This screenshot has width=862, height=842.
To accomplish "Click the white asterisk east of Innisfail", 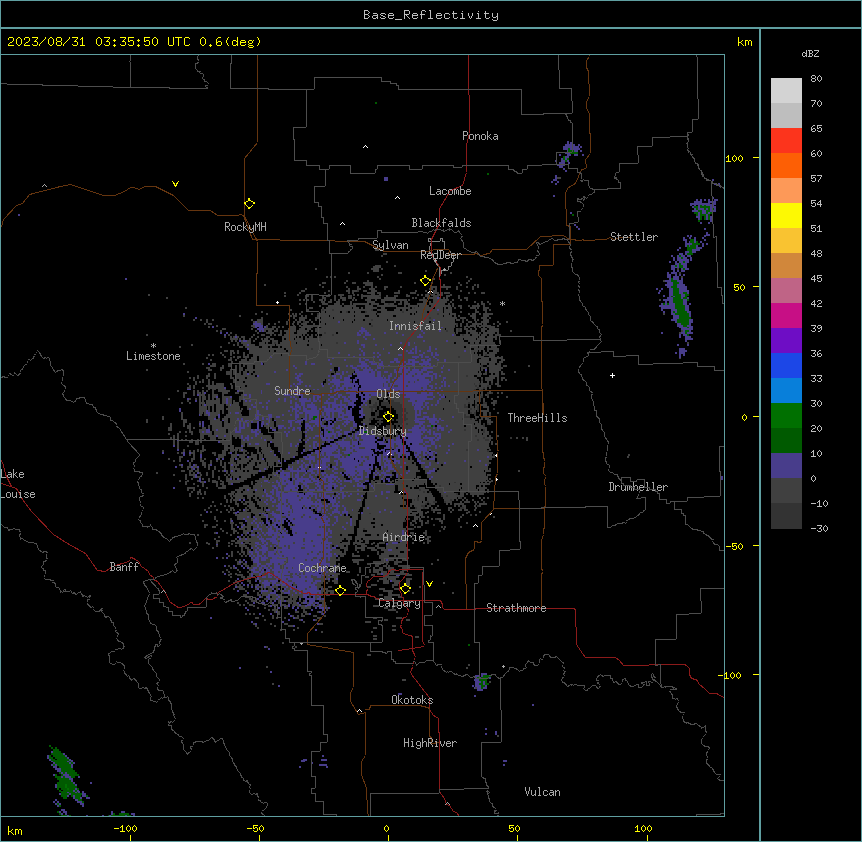I will click(502, 303).
